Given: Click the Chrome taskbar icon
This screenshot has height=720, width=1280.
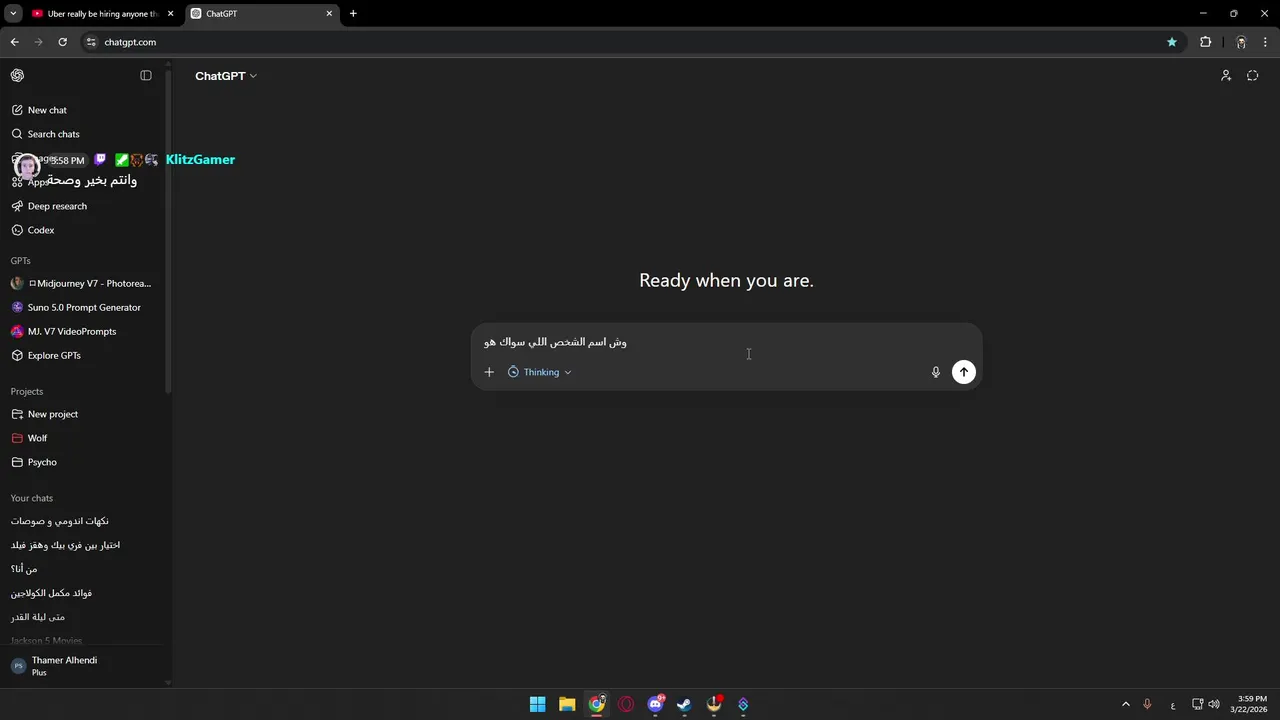Looking at the screenshot, I should 597,704.
